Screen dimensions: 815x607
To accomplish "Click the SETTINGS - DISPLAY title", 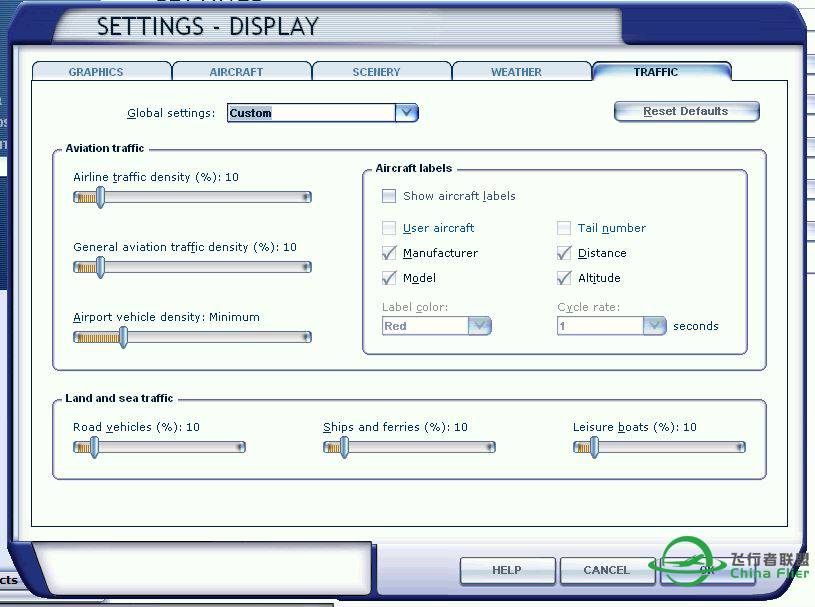I will coord(207,27).
